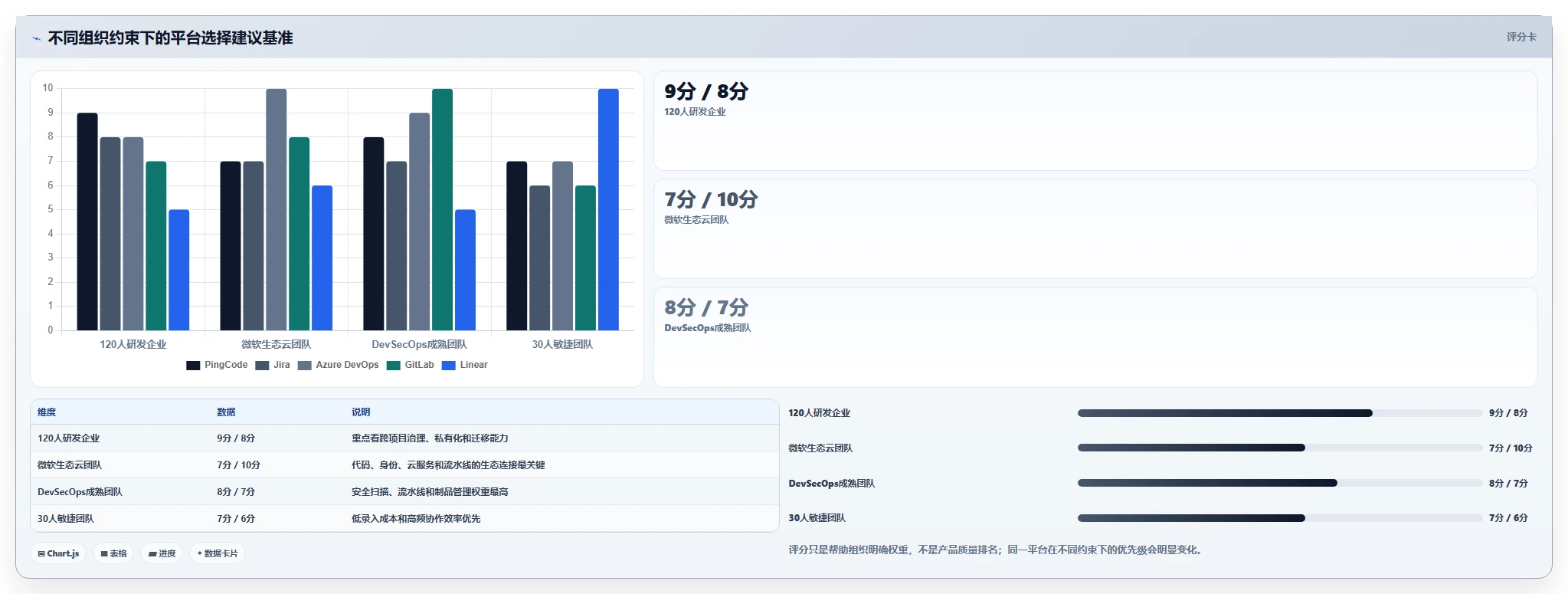This screenshot has width=1568, height=594.
Task: Select table row 120人研发企业
Action: (404, 438)
